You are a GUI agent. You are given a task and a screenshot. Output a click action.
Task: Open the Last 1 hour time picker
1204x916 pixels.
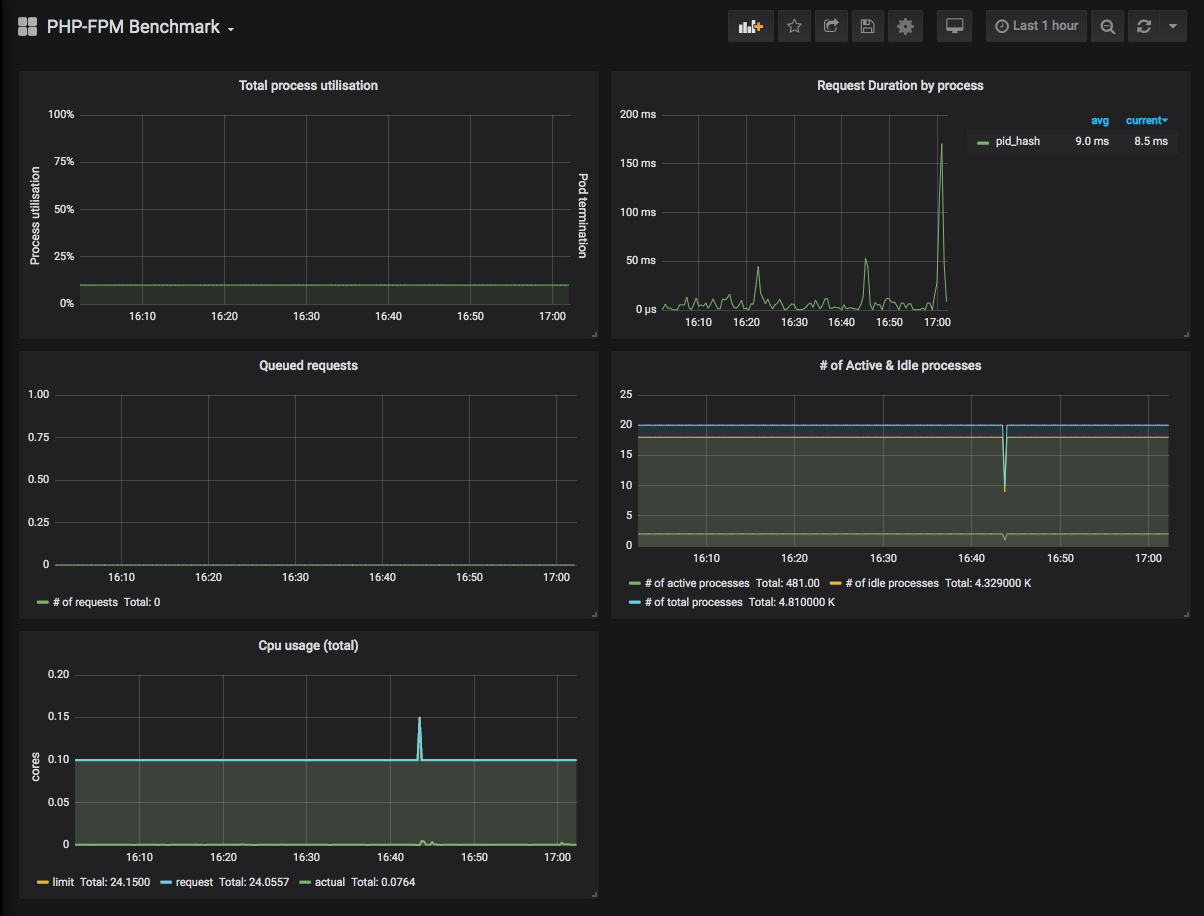coord(1036,26)
